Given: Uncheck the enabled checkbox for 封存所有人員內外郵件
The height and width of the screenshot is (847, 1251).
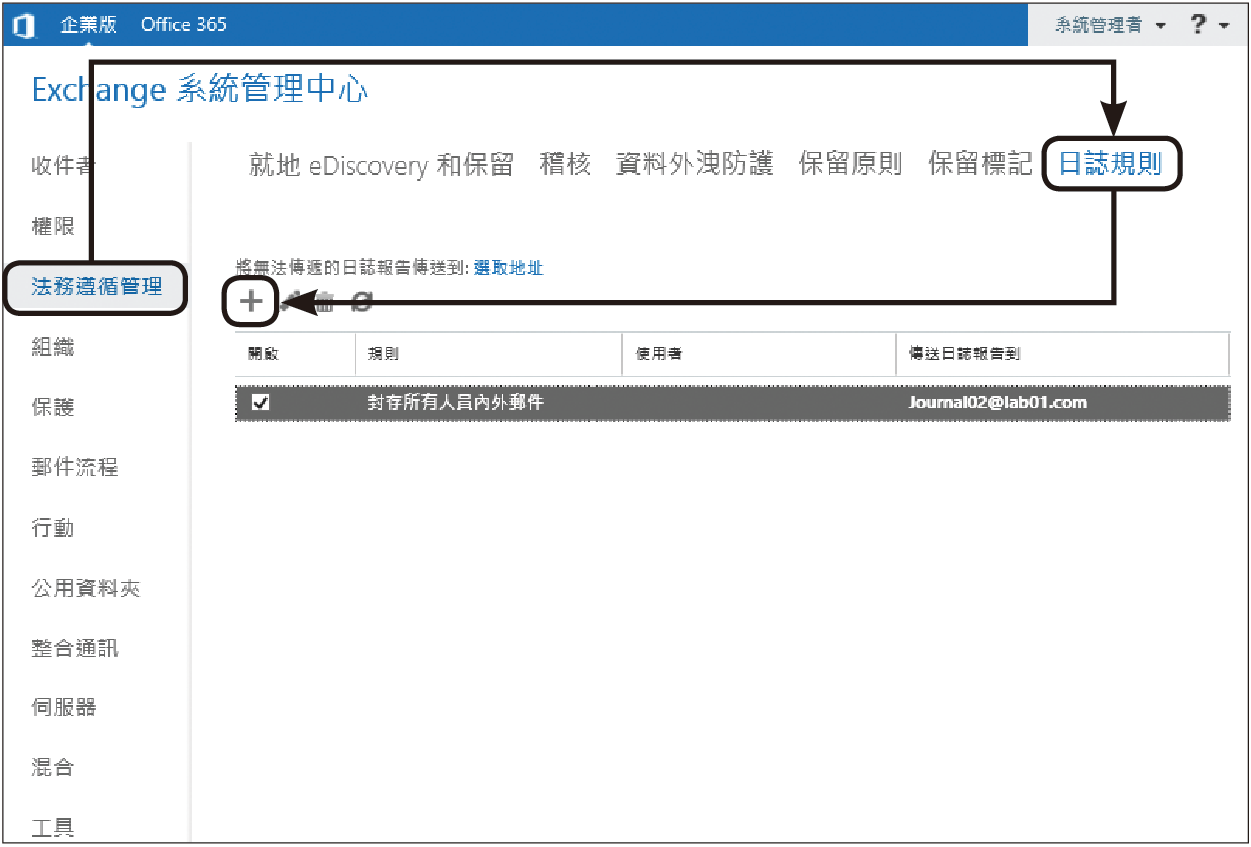Looking at the screenshot, I should (260, 403).
